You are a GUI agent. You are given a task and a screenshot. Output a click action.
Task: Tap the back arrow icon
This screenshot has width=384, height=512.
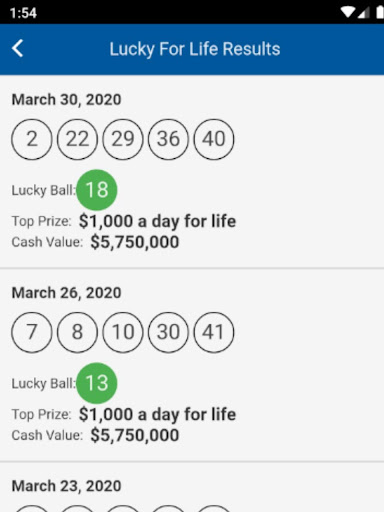pos(18,49)
